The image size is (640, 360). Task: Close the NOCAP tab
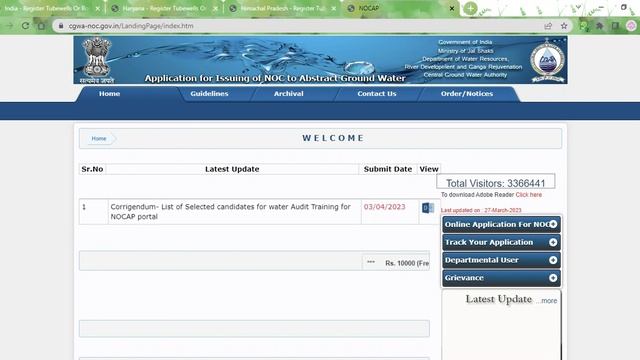coord(452,8)
